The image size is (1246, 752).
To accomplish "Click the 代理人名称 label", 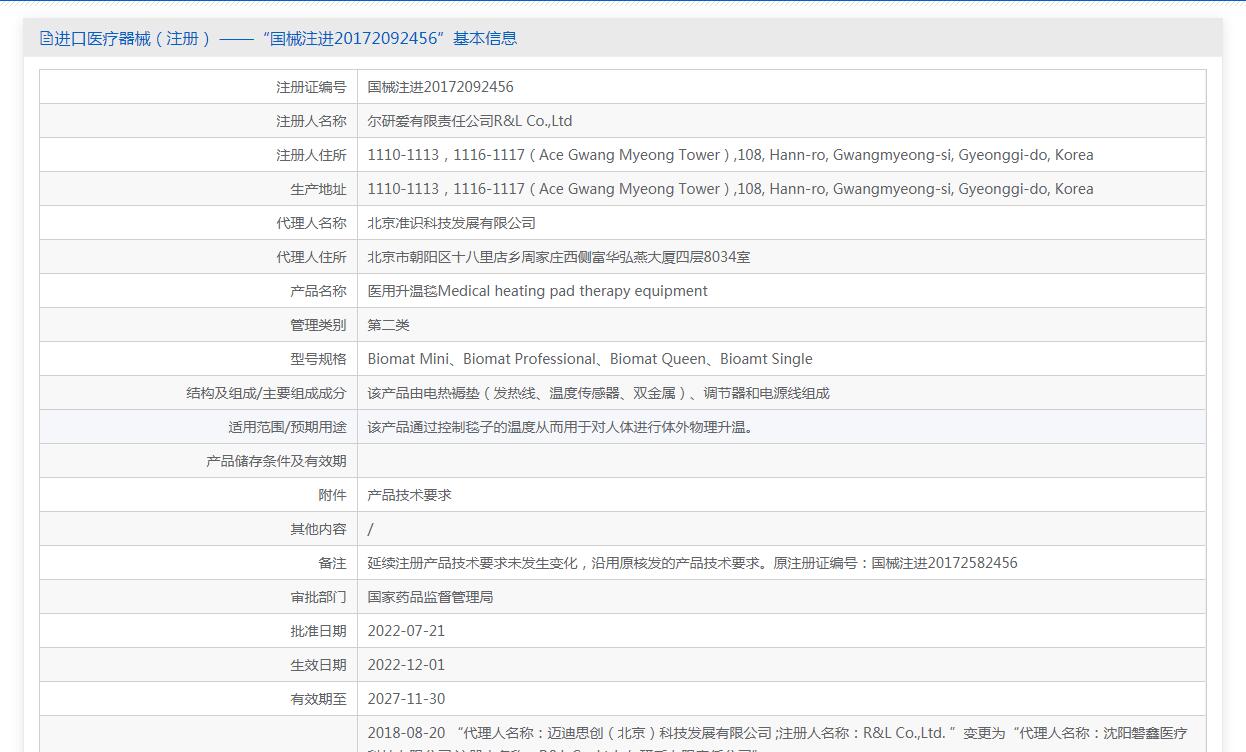I will [x=311, y=223].
